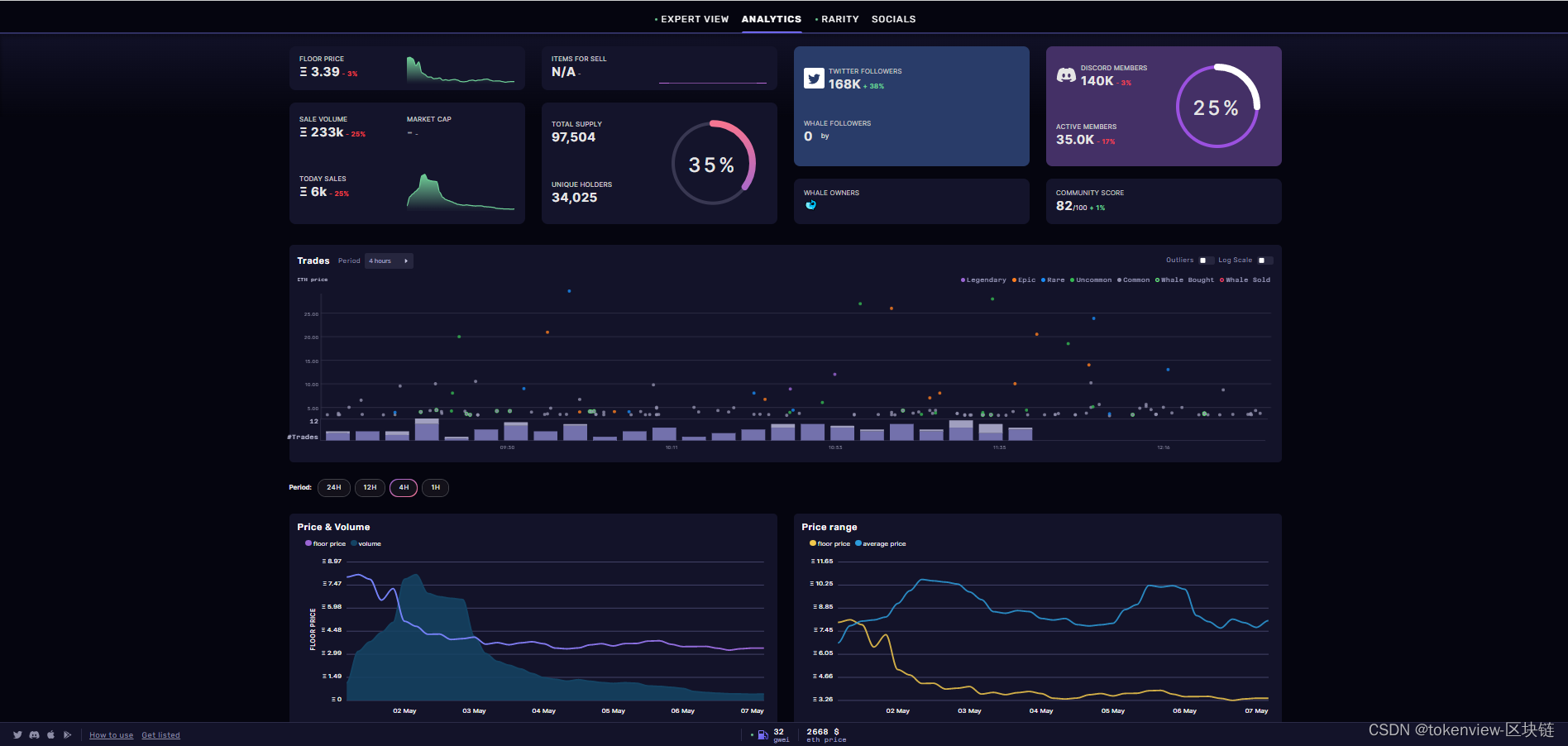
Task: Click the floor price sparkline chart
Action: [461, 70]
